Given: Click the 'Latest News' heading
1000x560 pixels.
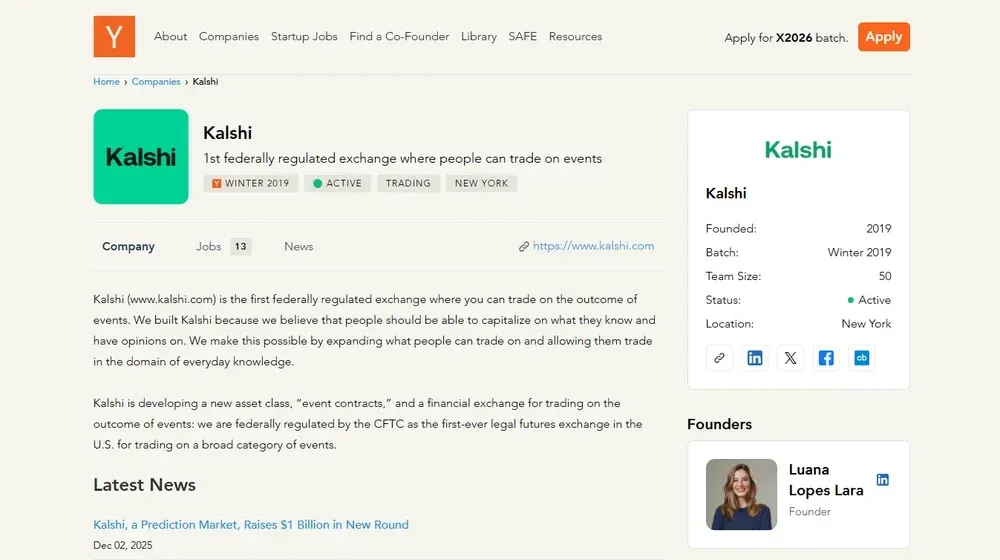Looking at the screenshot, I should click(x=144, y=485).
